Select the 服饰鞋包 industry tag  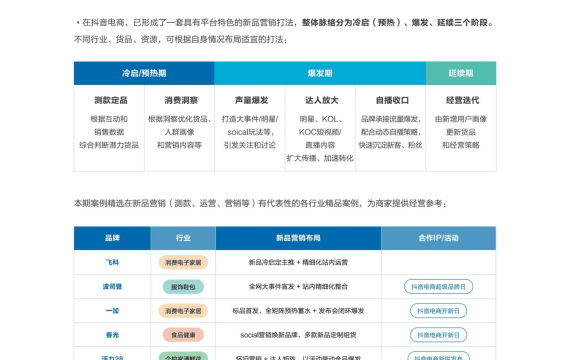click(183, 287)
